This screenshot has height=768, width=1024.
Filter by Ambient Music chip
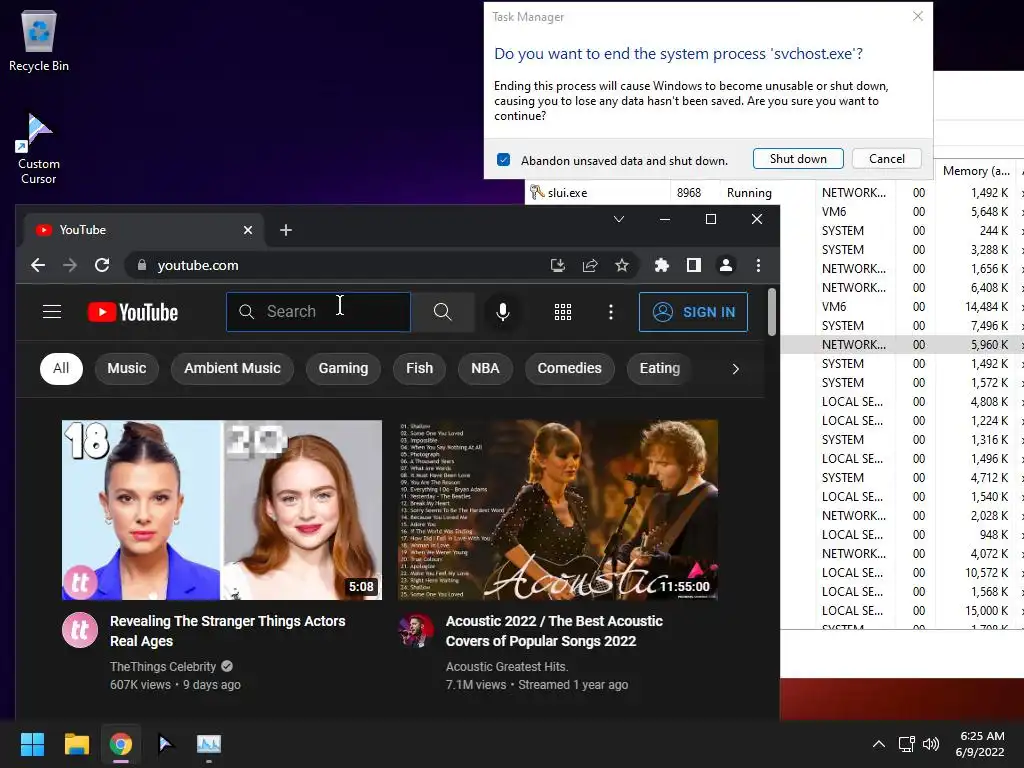pyautogui.click(x=232, y=368)
